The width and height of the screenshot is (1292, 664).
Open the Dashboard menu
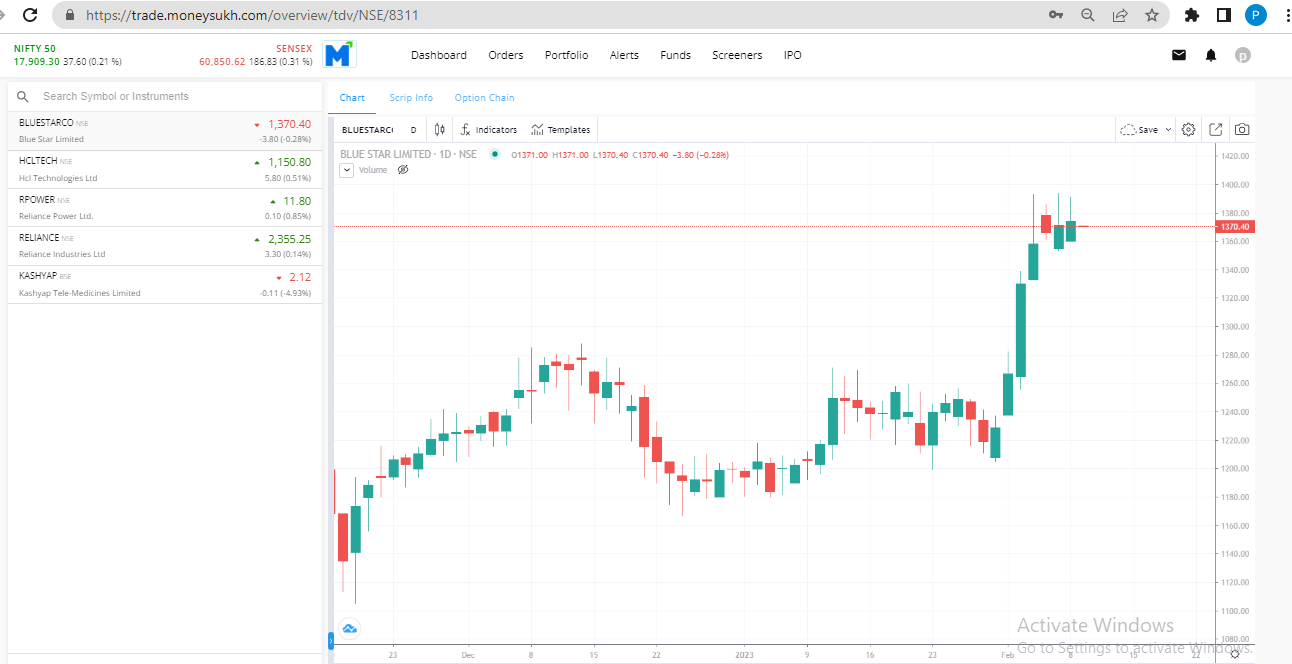point(439,55)
